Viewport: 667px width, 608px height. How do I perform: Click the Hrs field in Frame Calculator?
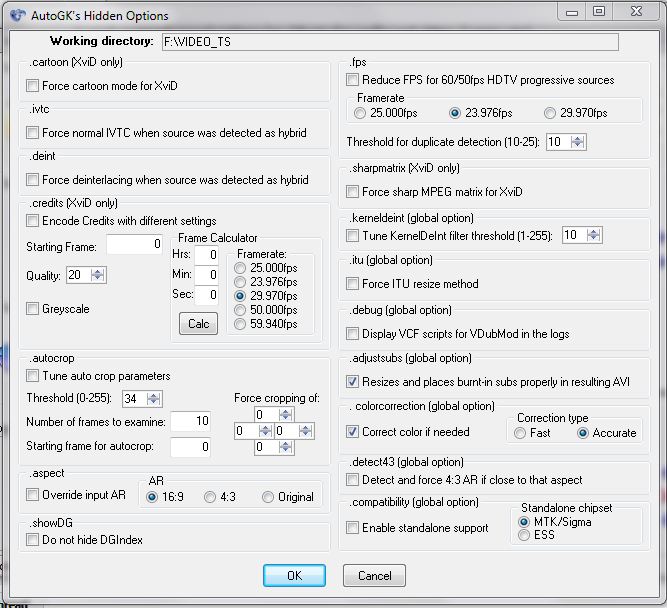207,255
